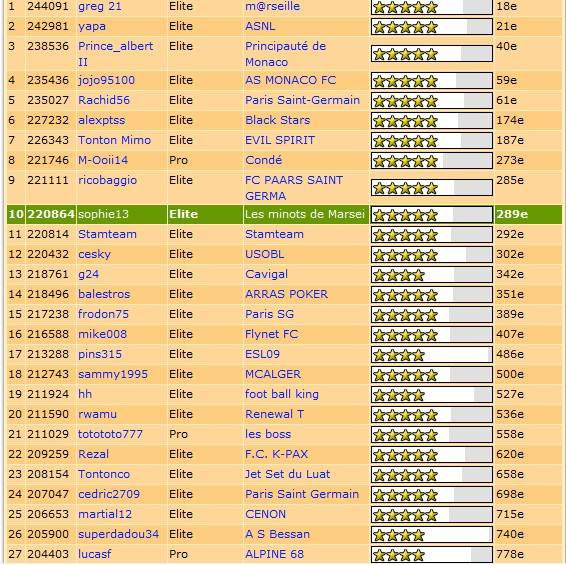Visit frodon75 manager profile
Viewport: 566px width, 565px height.
tap(103, 314)
